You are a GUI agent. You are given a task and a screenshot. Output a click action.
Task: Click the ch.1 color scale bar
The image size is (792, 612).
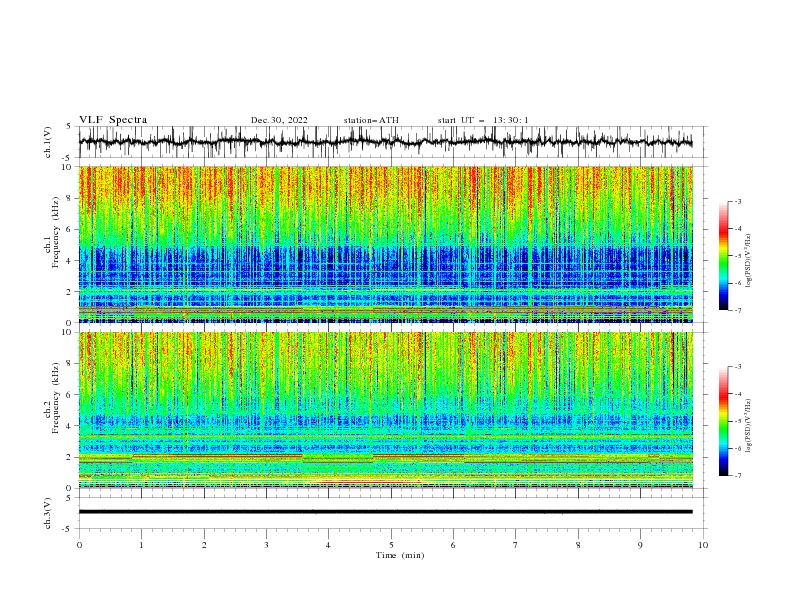724,256
